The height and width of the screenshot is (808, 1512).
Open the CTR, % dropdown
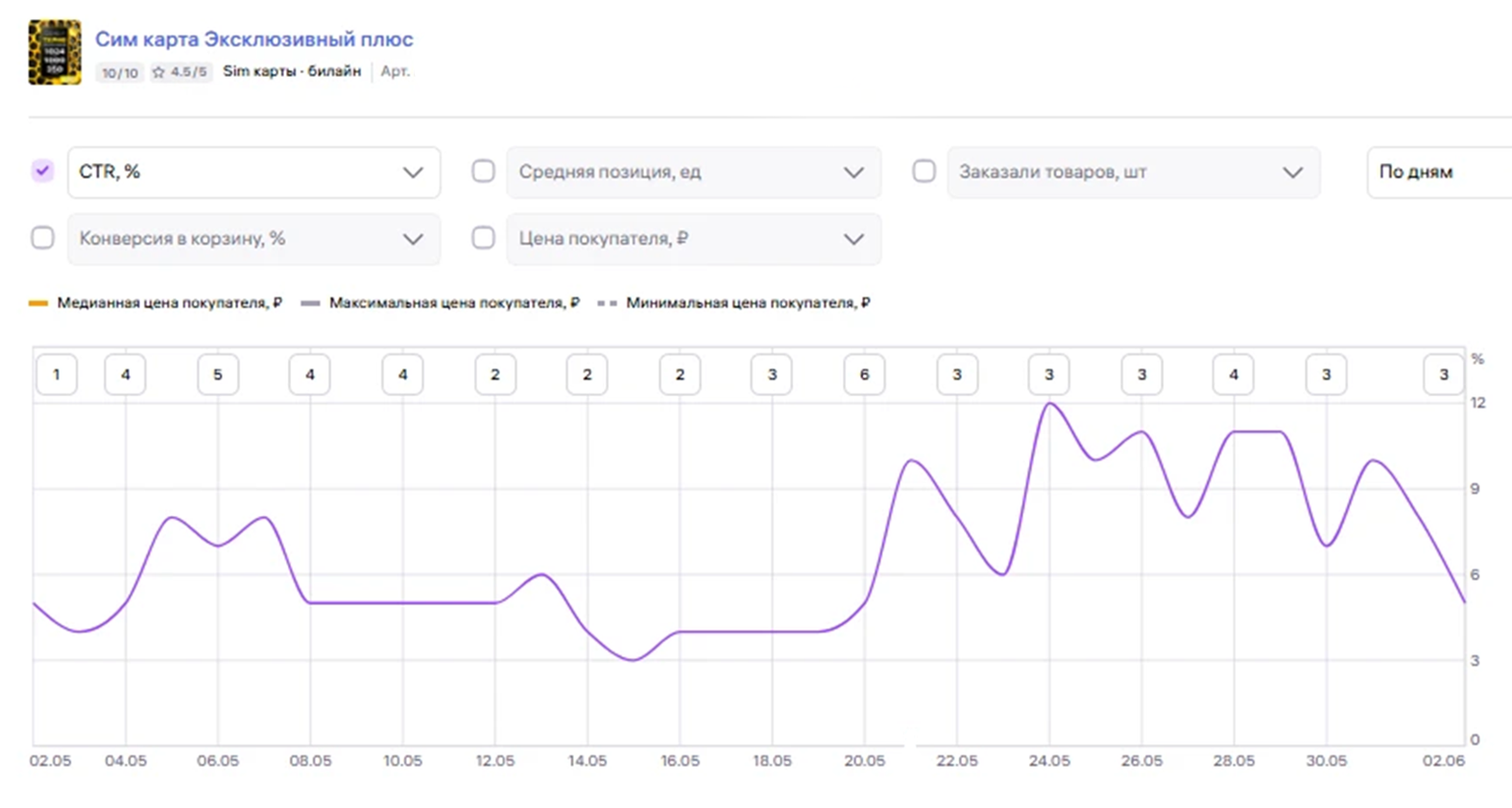tap(253, 172)
